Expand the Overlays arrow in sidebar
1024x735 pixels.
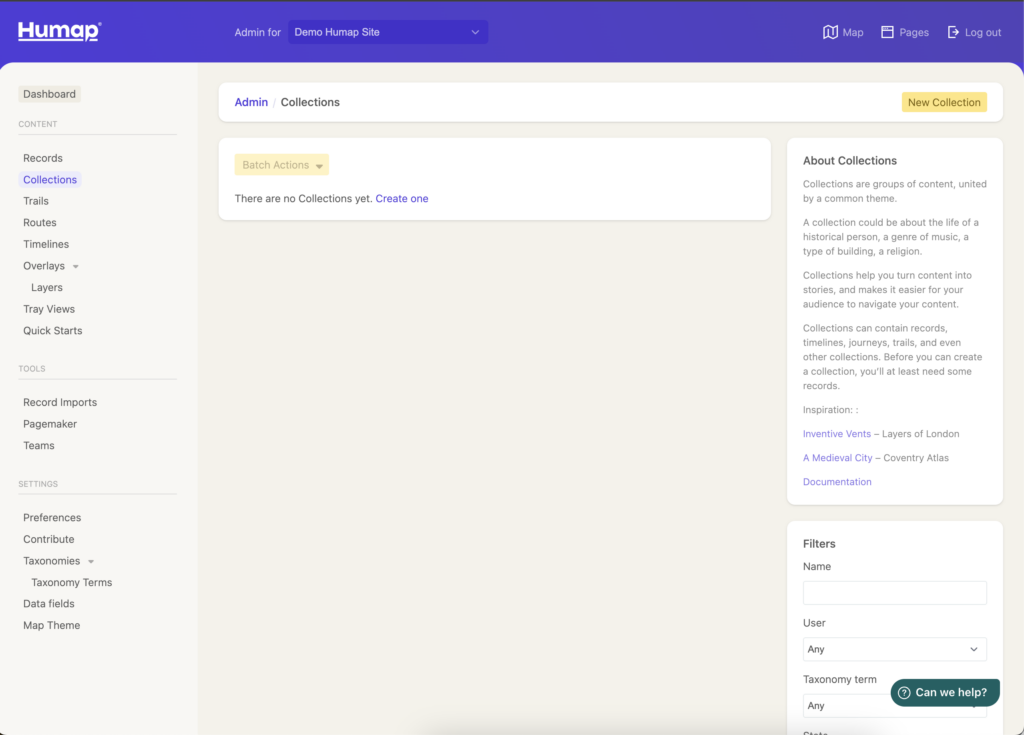pyautogui.click(x=76, y=267)
